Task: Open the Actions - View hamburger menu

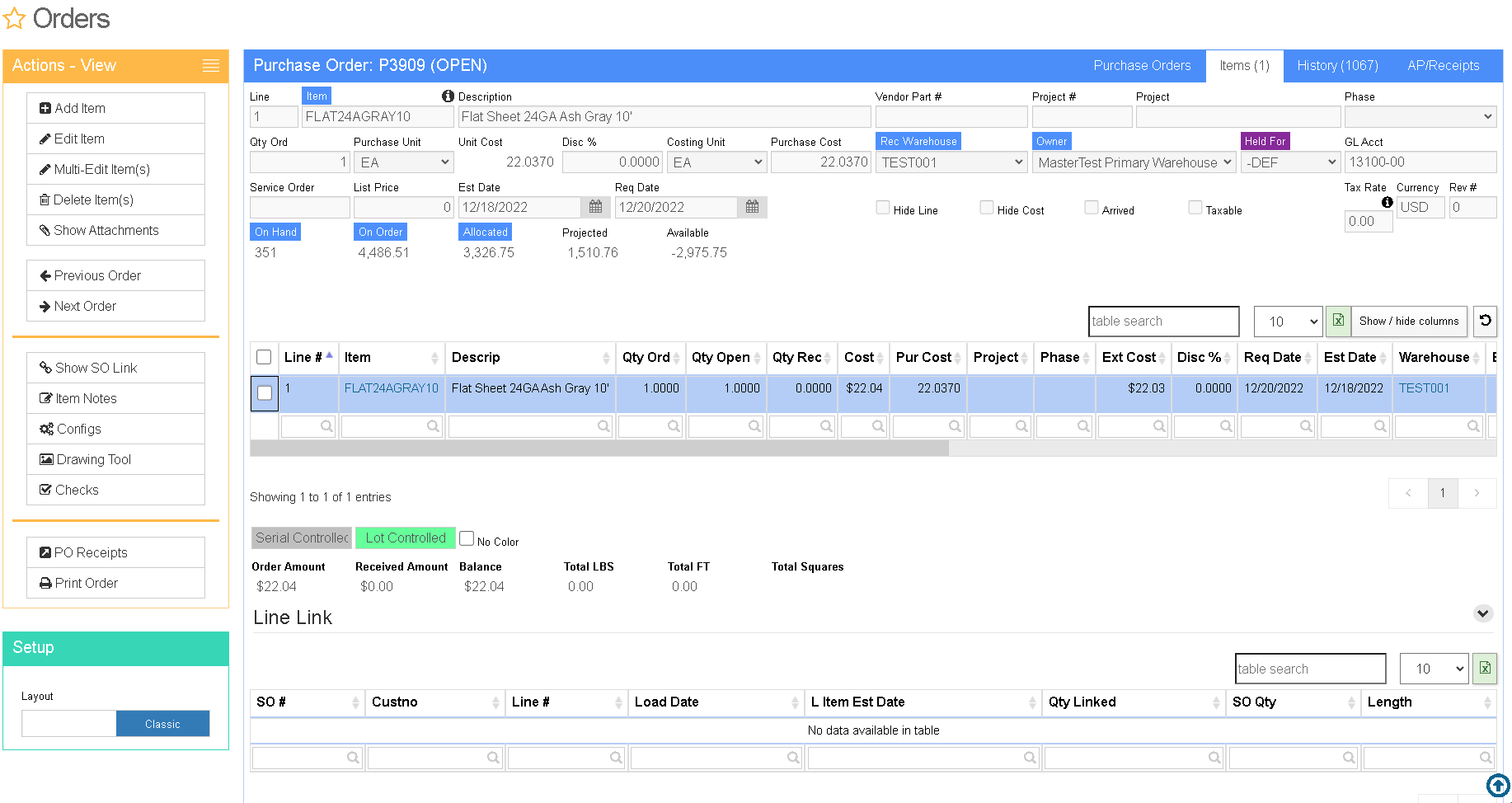Action: (211, 66)
